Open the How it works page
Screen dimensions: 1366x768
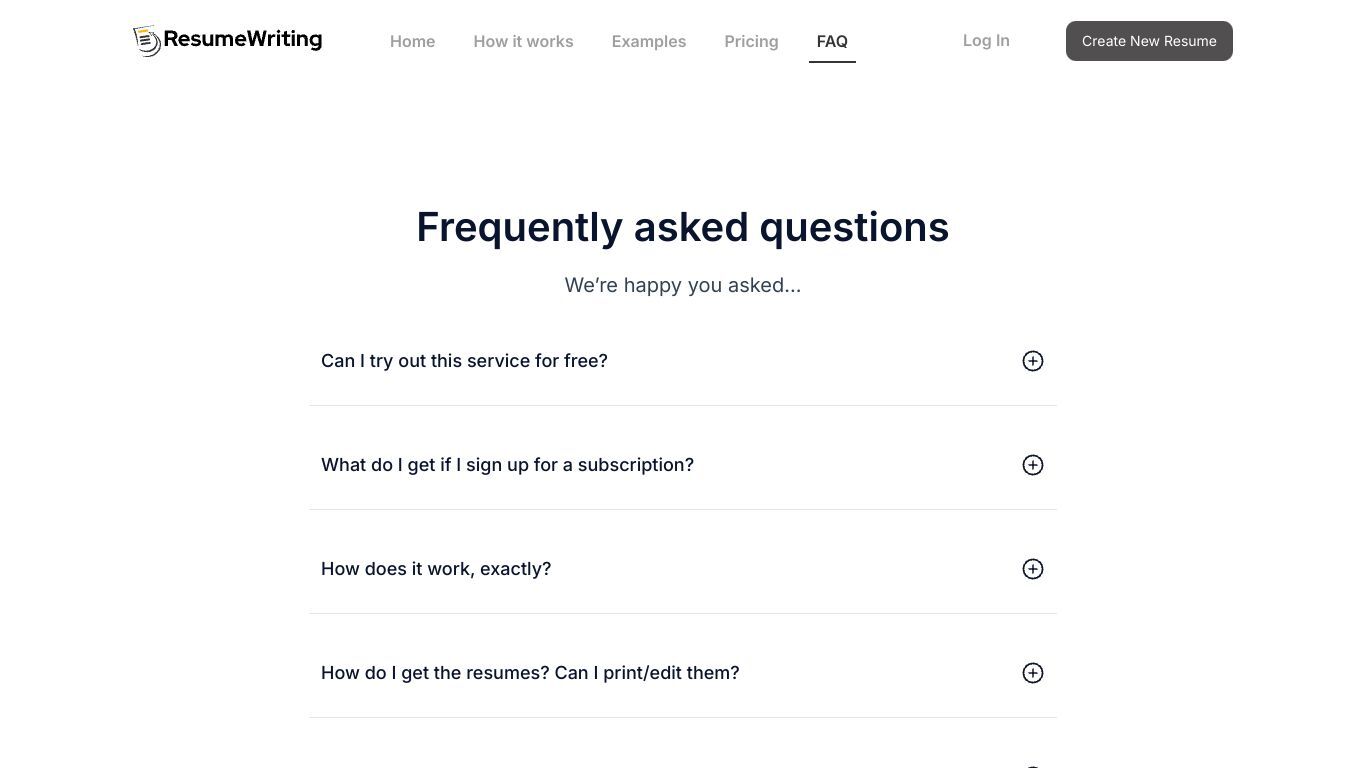coord(523,41)
